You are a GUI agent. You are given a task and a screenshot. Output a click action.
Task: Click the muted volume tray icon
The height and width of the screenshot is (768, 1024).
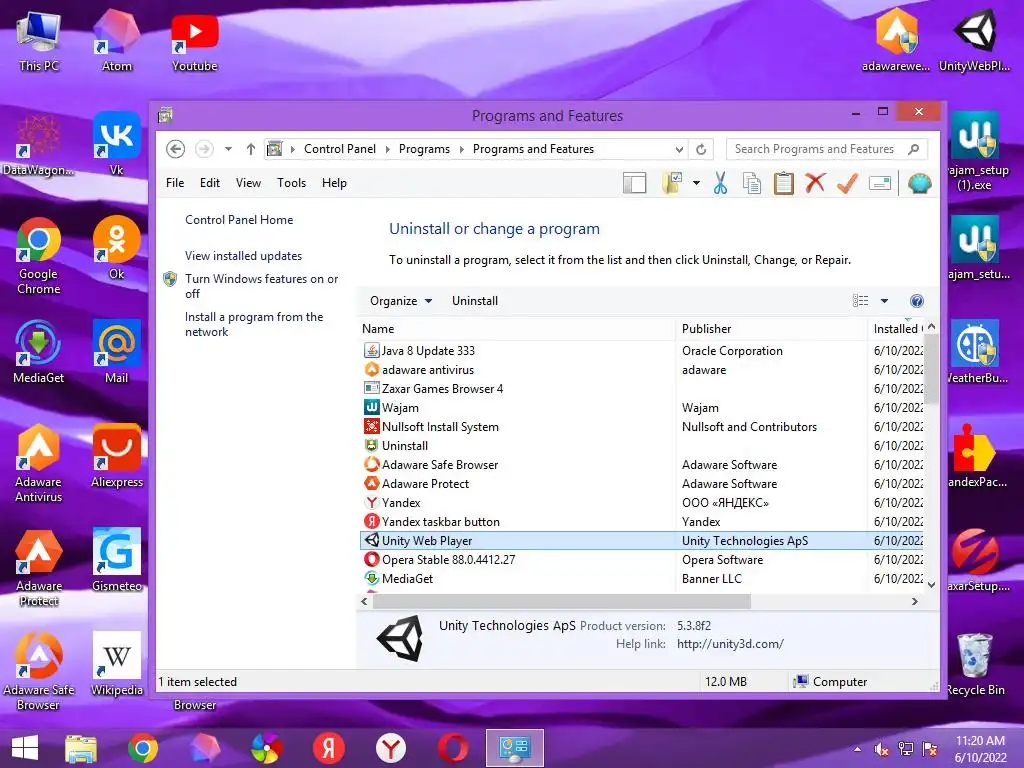882,749
